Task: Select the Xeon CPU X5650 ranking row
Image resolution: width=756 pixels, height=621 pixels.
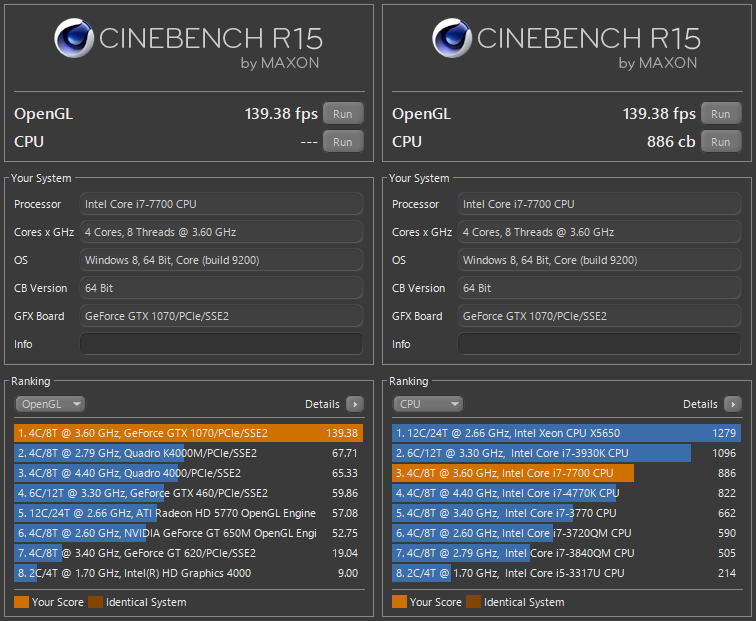Action: click(x=567, y=433)
